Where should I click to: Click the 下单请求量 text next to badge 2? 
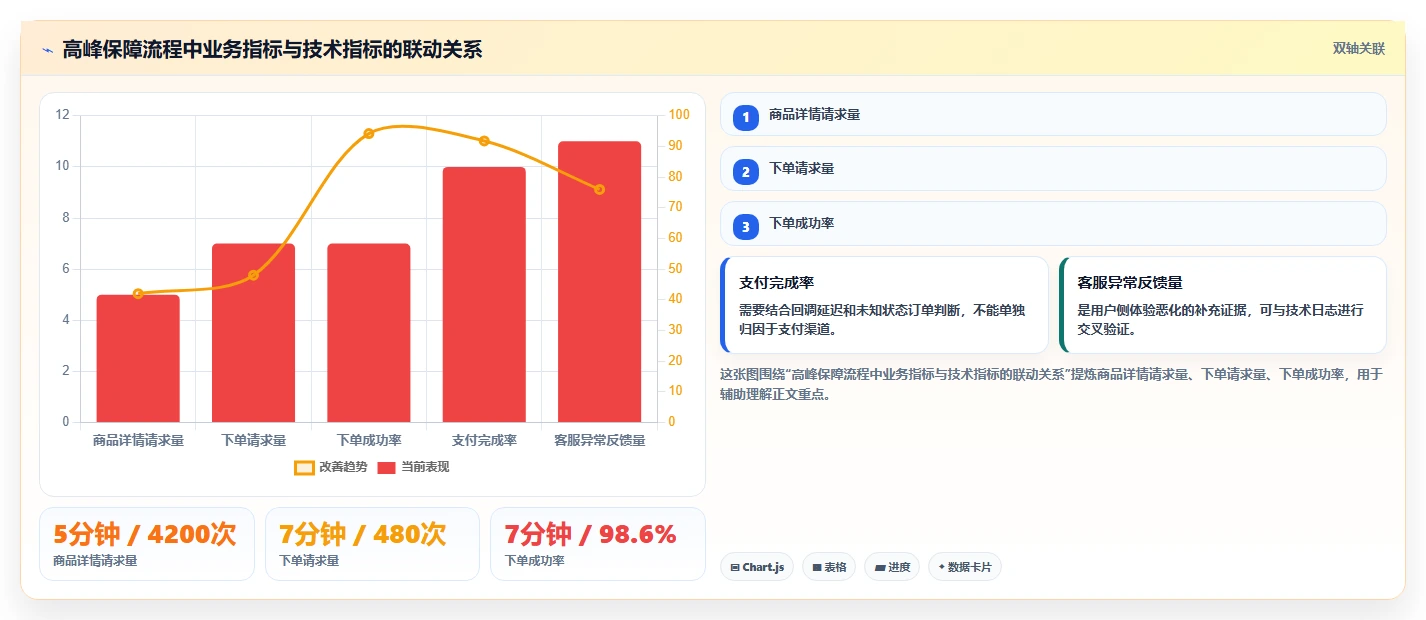pos(801,168)
